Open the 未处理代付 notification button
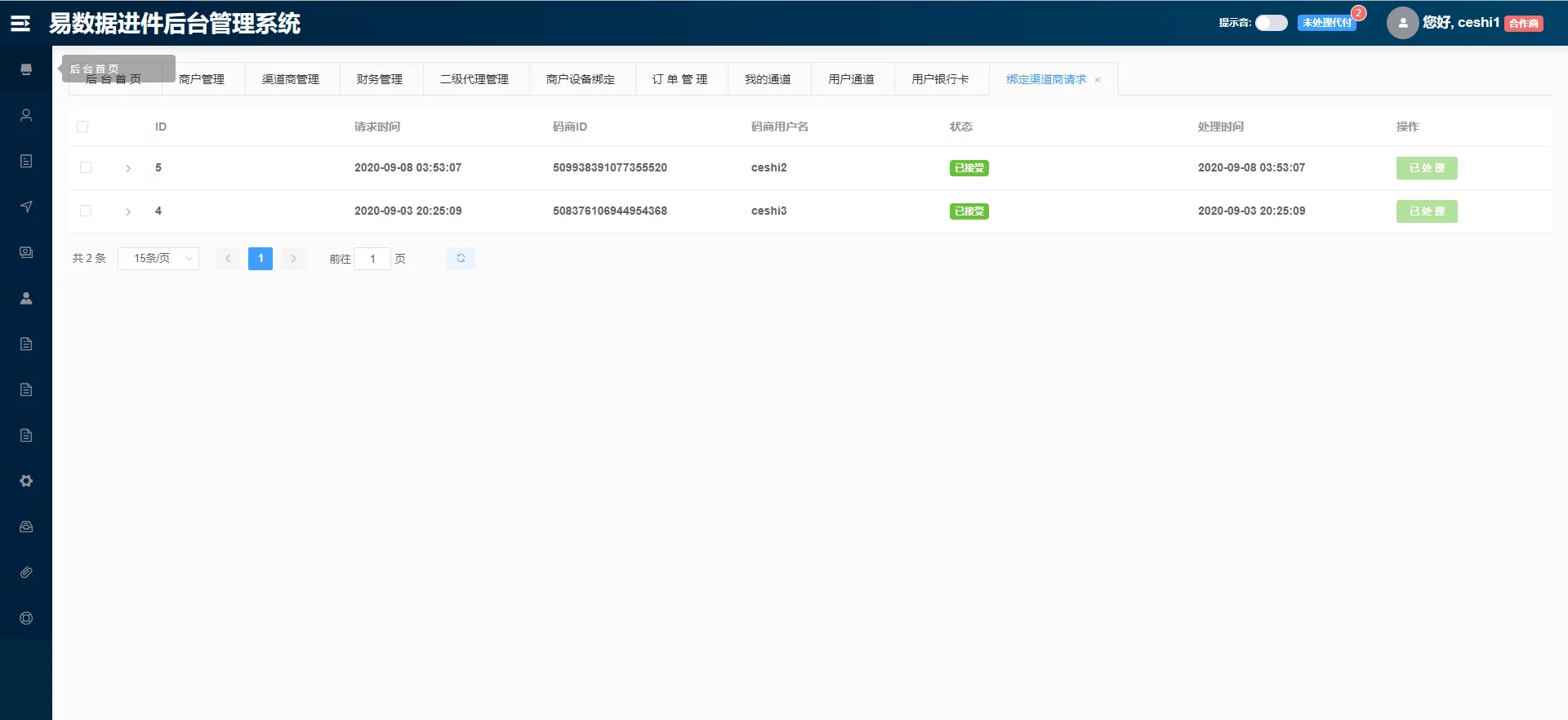This screenshot has height=720, width=1568. (x=1327, y=23)
